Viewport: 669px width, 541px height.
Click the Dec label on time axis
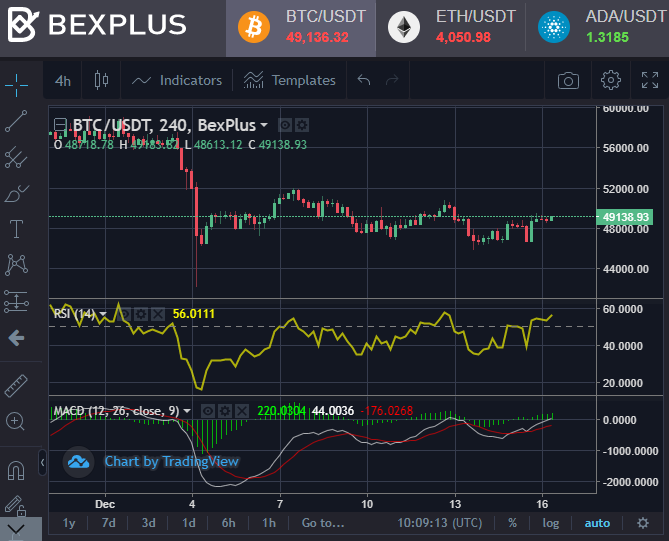click(x=105, y=504)
